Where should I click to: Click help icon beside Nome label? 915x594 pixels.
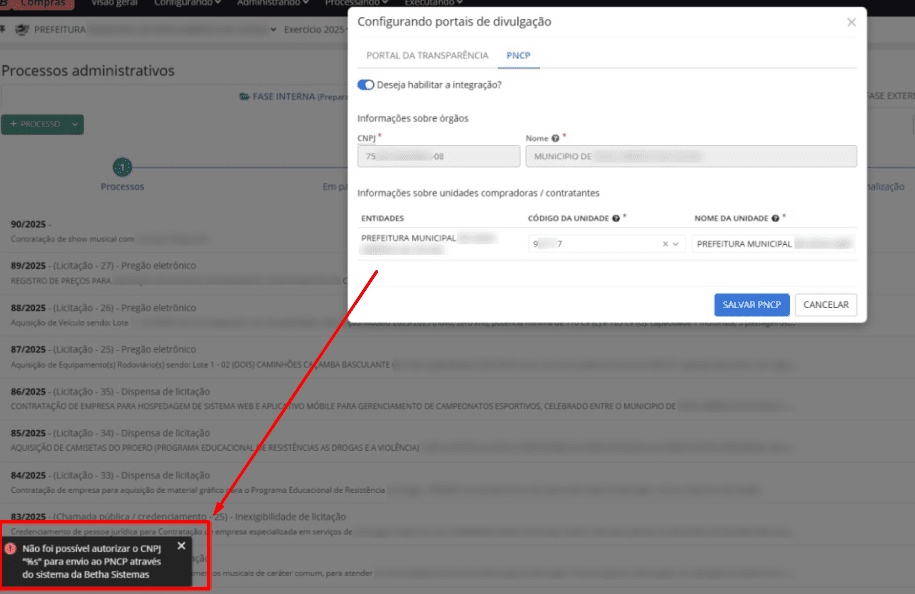555,137
